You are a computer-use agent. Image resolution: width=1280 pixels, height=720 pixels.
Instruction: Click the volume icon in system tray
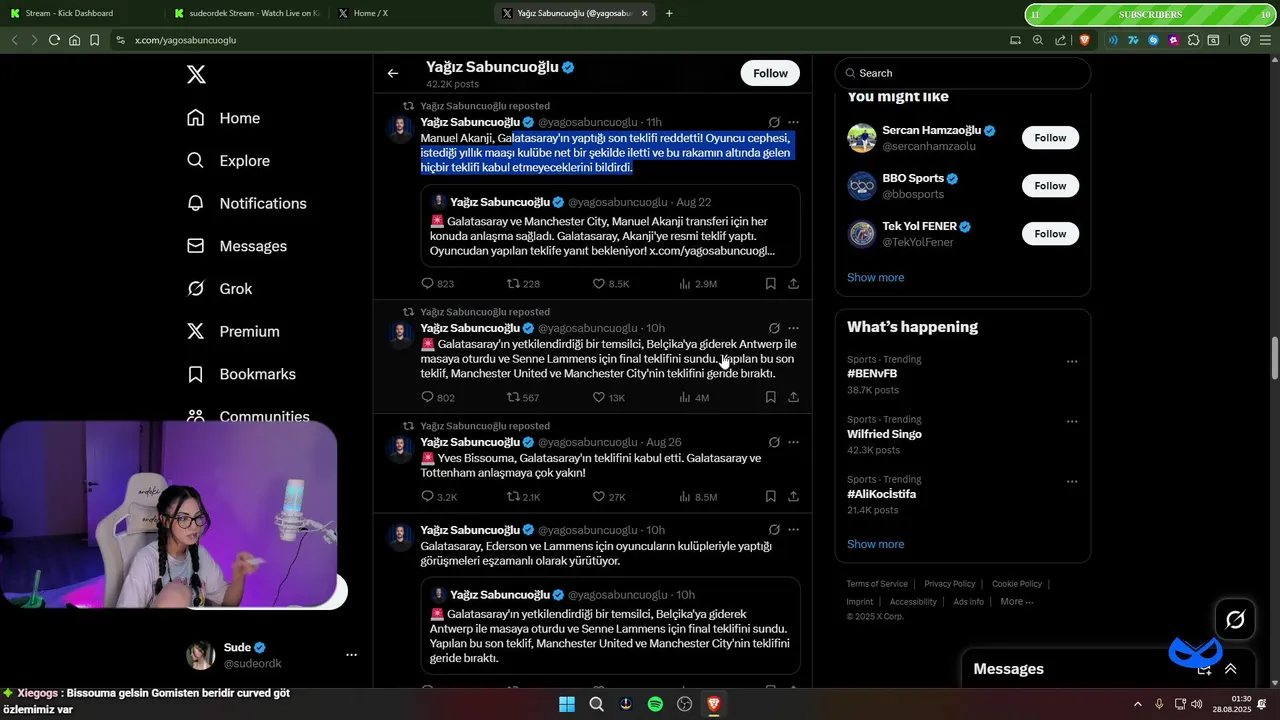[1197, 704]
